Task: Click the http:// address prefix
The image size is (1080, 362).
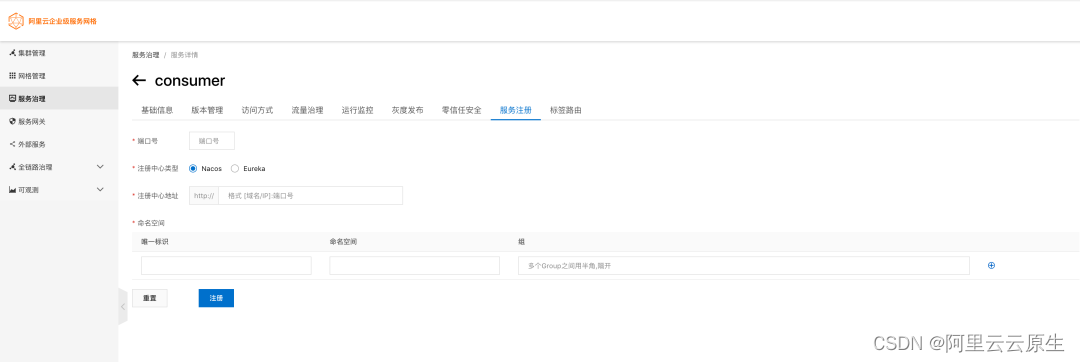Action: point(204,195)
